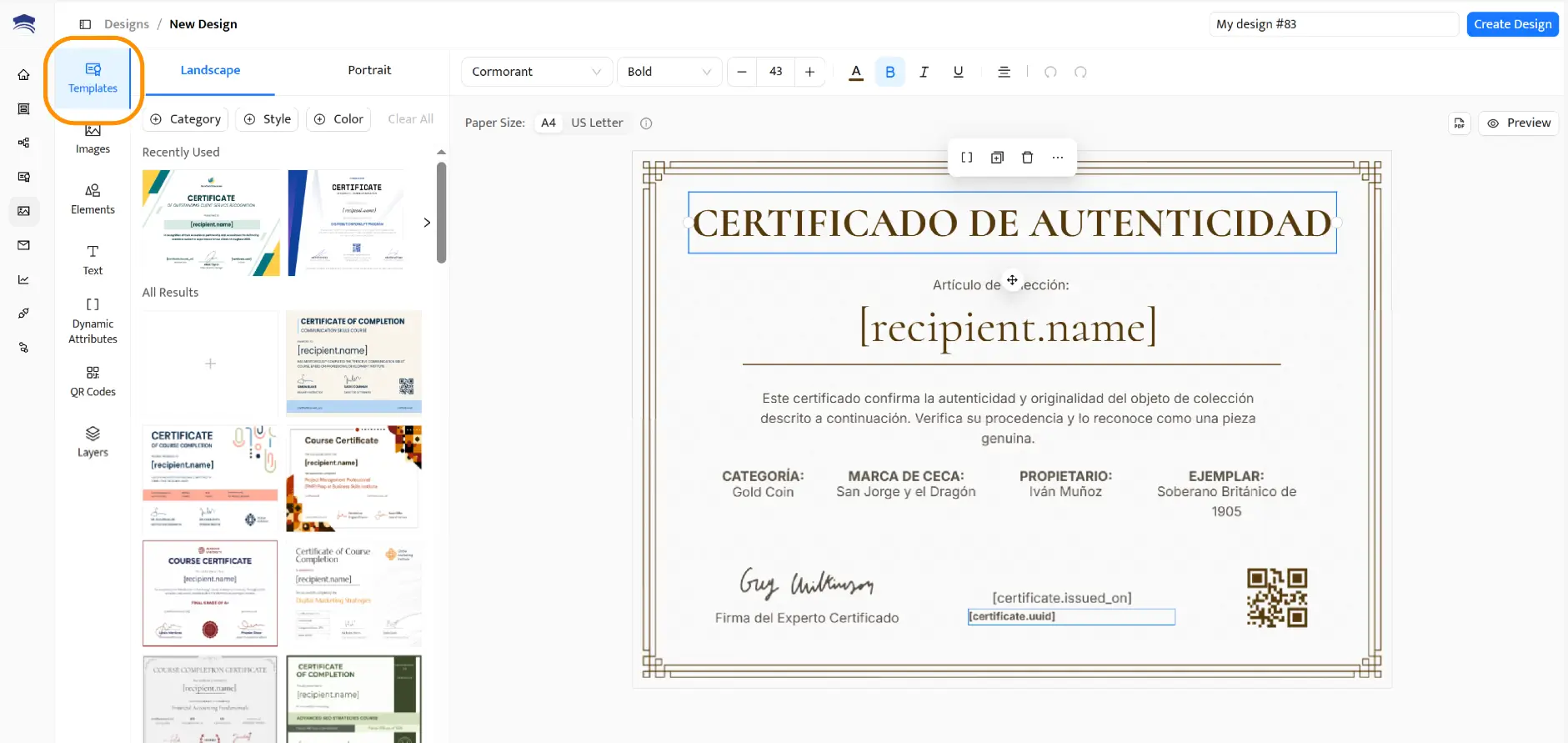Open the text color picker
The height and width of the screenshot is (743, 1568).
click(x=855, y=72)
